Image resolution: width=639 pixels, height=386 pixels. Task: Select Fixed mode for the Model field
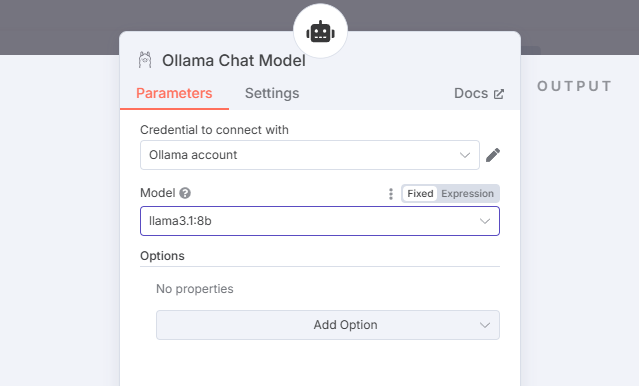[420, 194]
